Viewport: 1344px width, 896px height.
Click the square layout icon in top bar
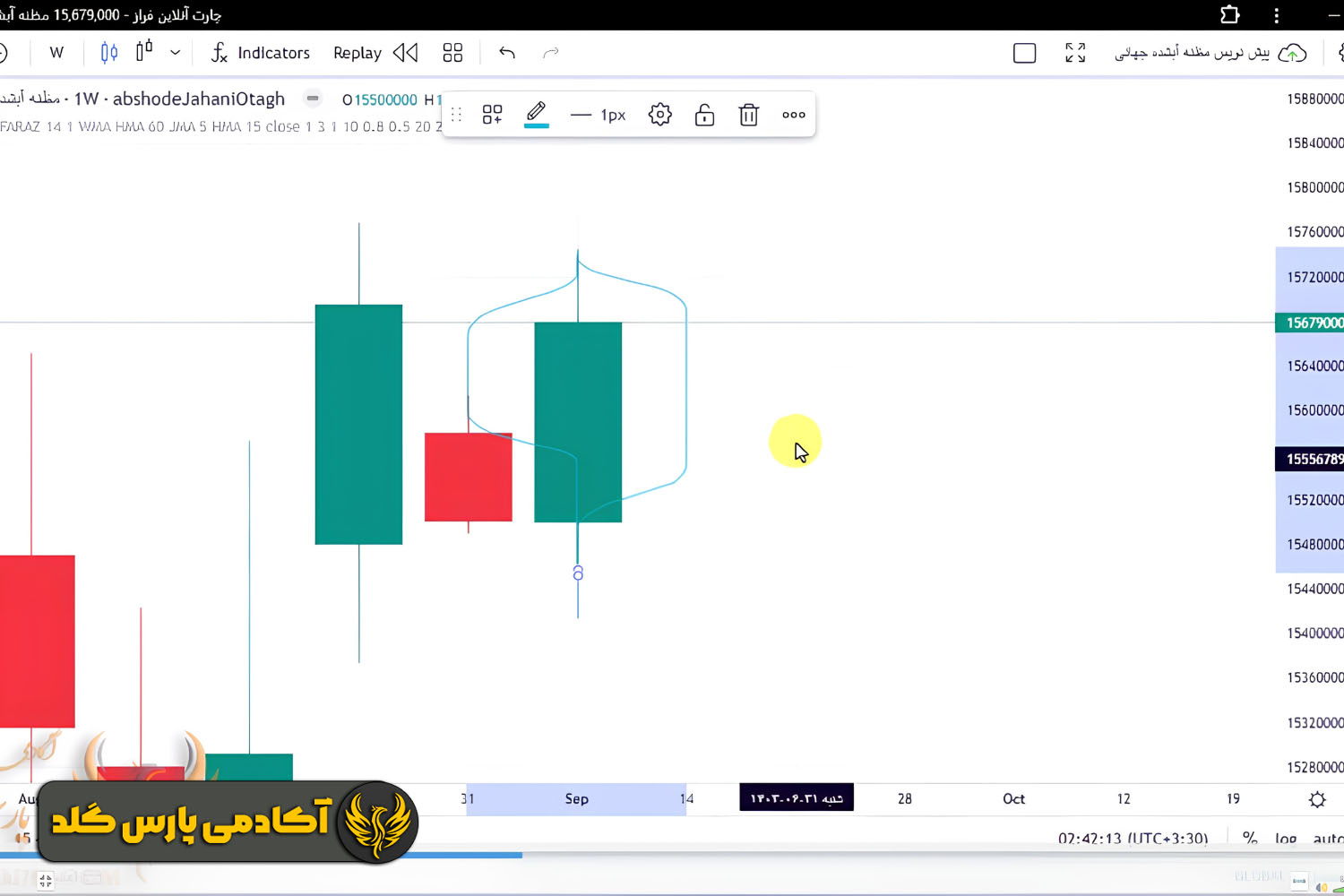[x=1024, y=54]
